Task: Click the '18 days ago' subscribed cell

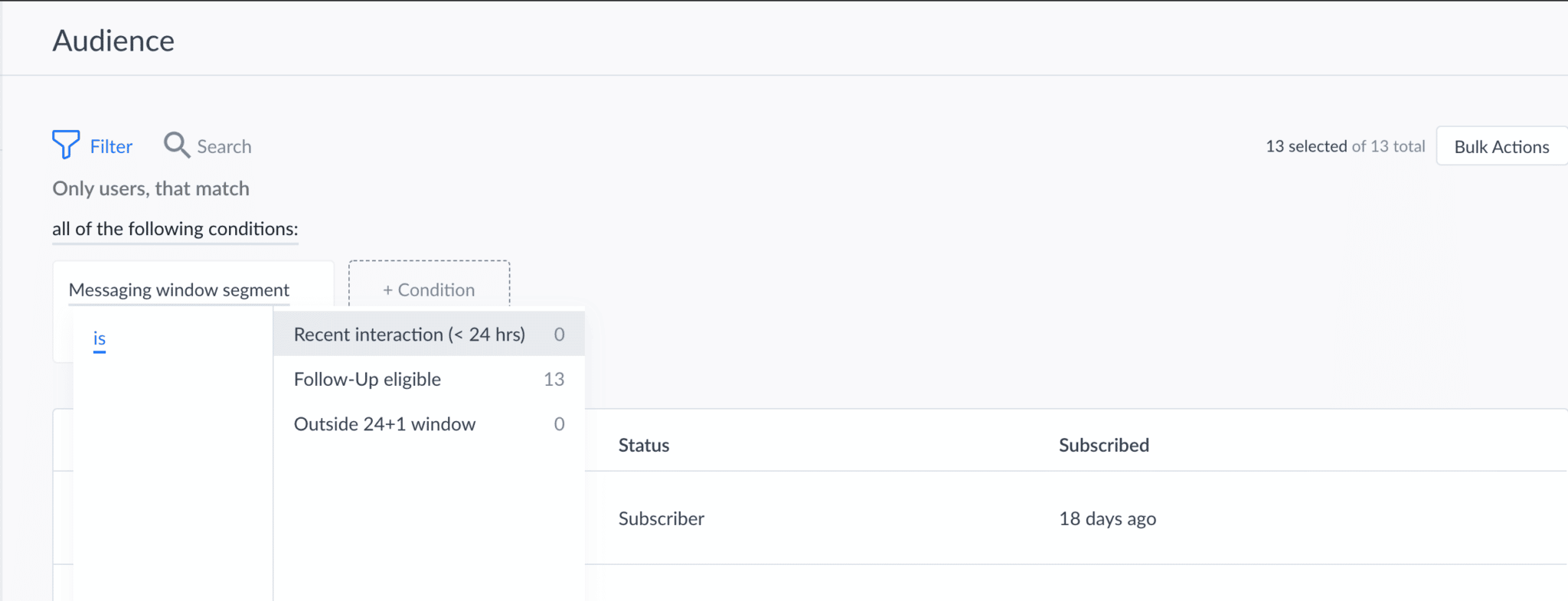Action: coord(1107,519)
